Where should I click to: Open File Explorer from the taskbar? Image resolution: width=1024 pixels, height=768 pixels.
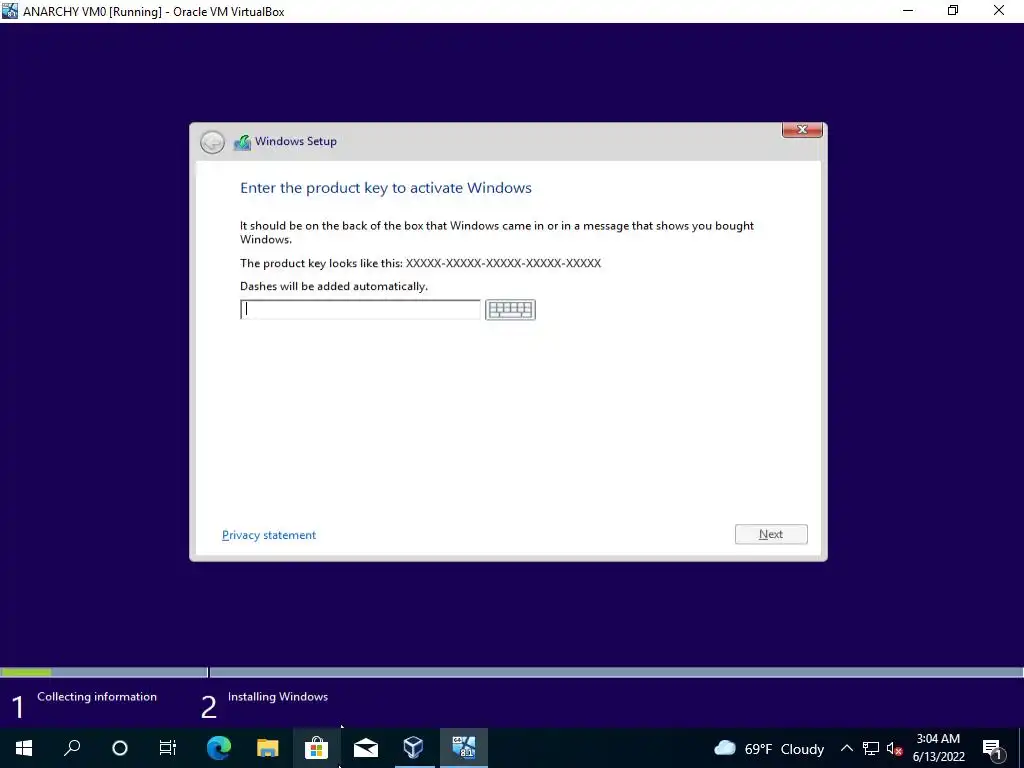[267, 748]
